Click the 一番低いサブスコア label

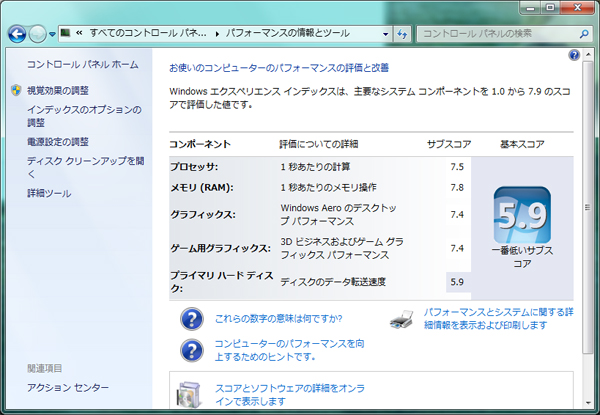click(522, 257)
